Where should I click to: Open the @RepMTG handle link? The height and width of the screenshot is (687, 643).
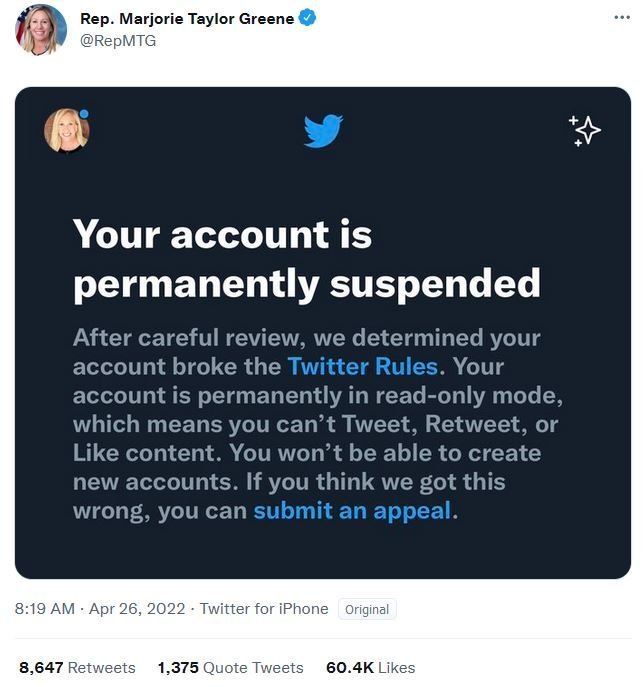(118, 41)
